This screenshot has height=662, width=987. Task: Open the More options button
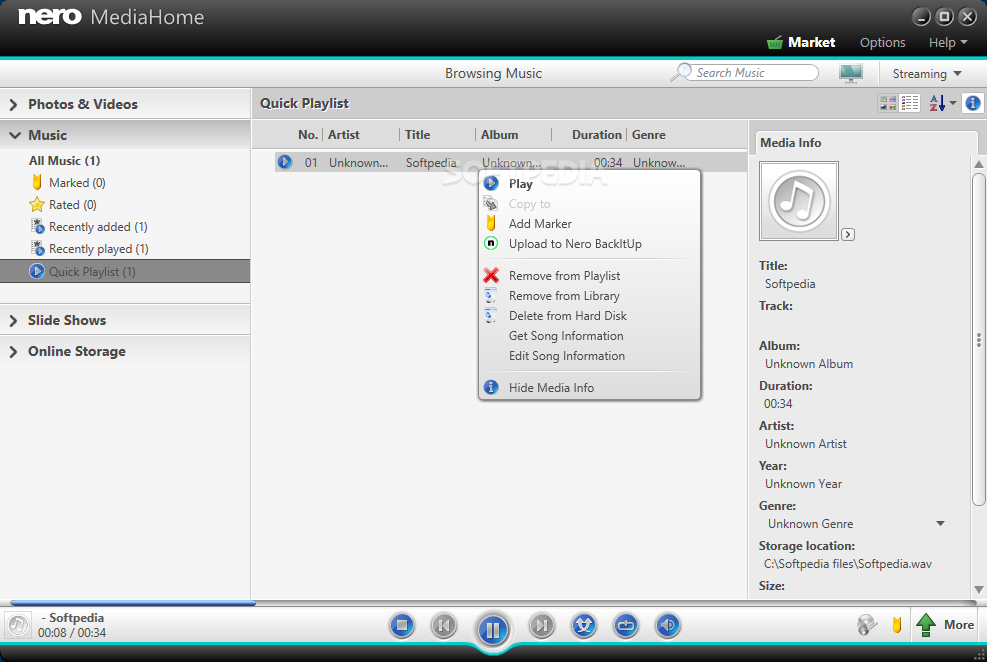click(959, 625)
